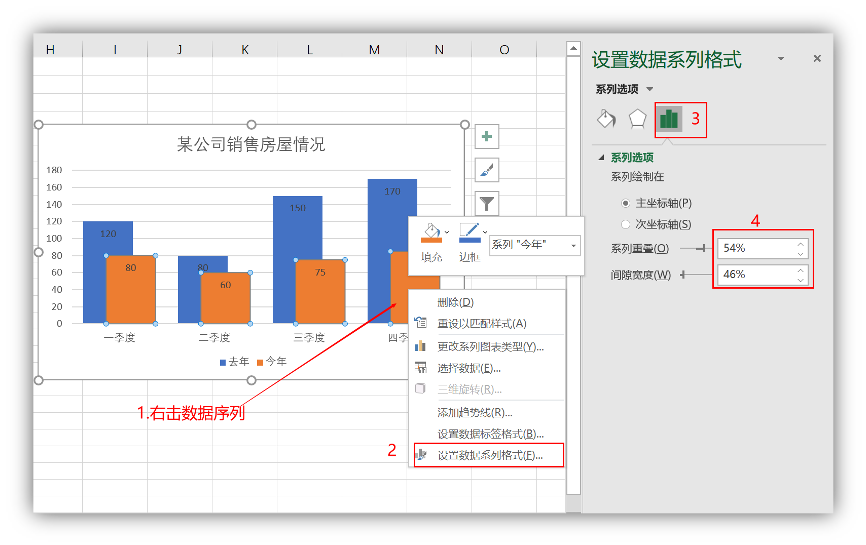
Task: Select column M header
Action: click(x=374, y=50)
